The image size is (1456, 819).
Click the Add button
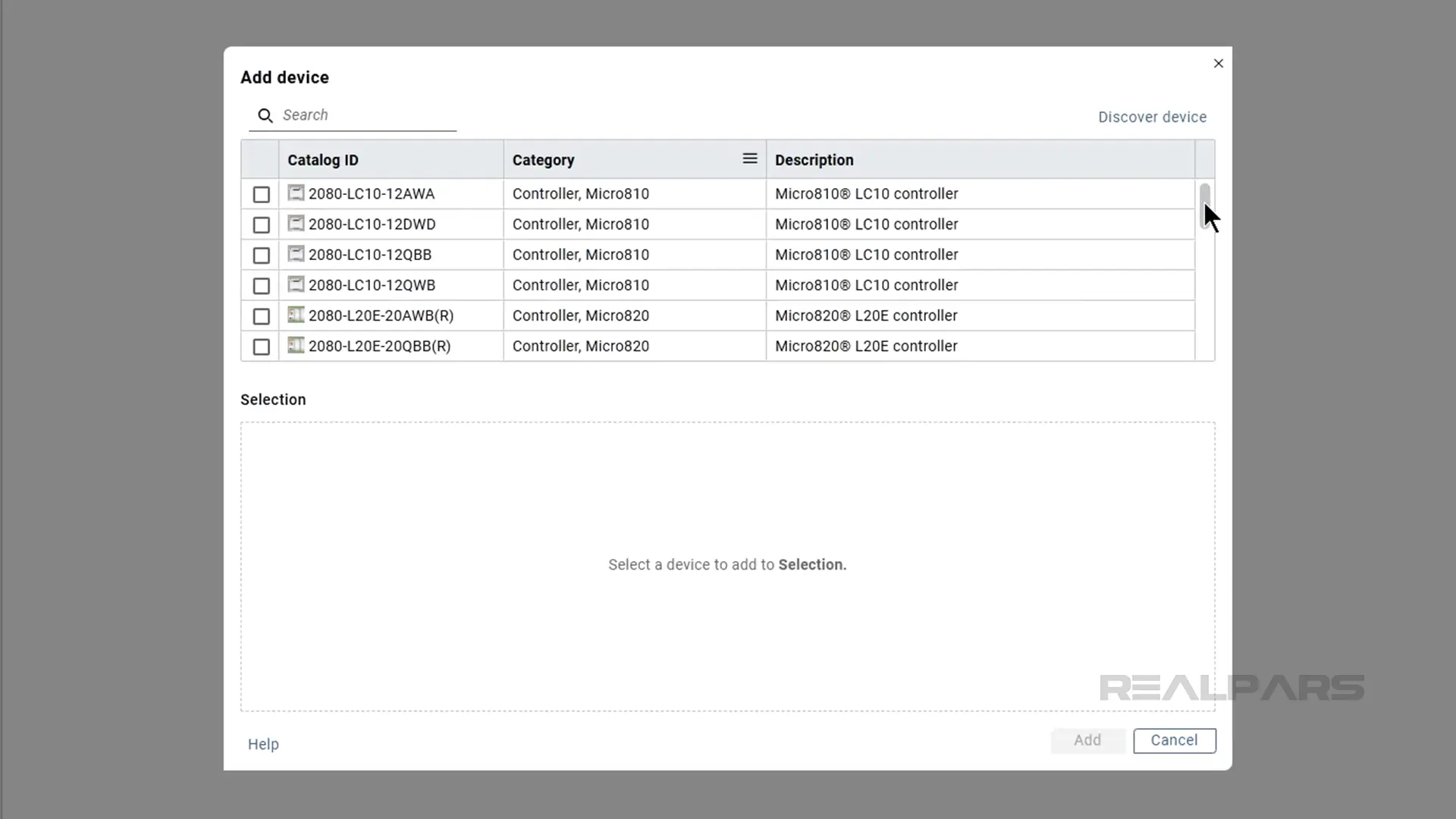click(1087, 740)
